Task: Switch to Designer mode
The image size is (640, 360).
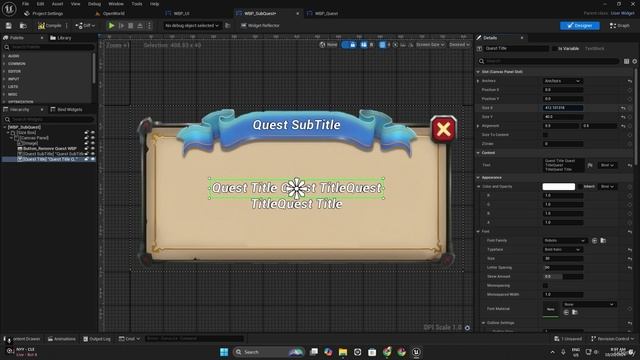Action: coord(580,26)
